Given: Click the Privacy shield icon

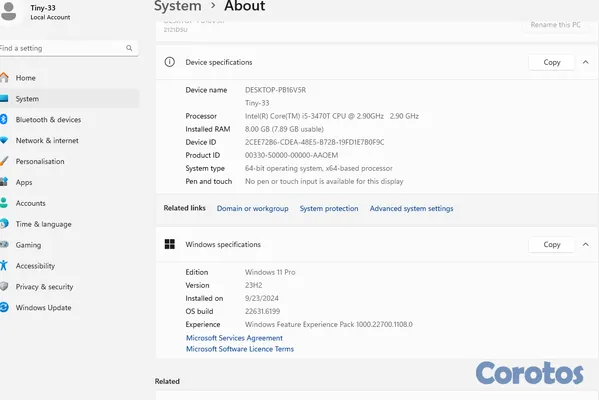Looking at the screenshot, I should [4, 286].
